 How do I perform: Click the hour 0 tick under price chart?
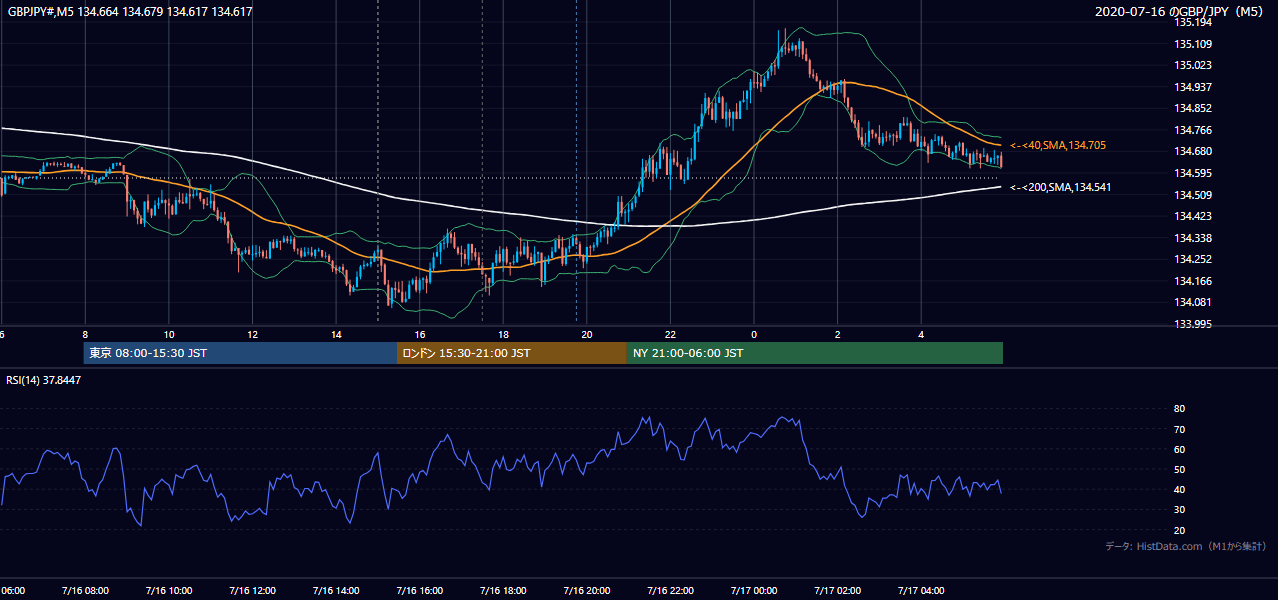[x=754, y=335]
